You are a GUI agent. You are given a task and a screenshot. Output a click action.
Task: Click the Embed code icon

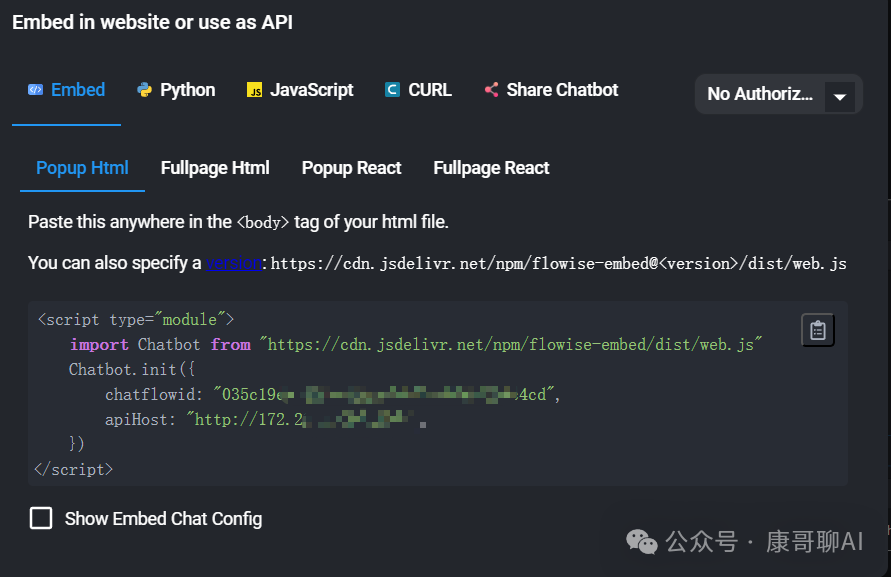(35, 90)
